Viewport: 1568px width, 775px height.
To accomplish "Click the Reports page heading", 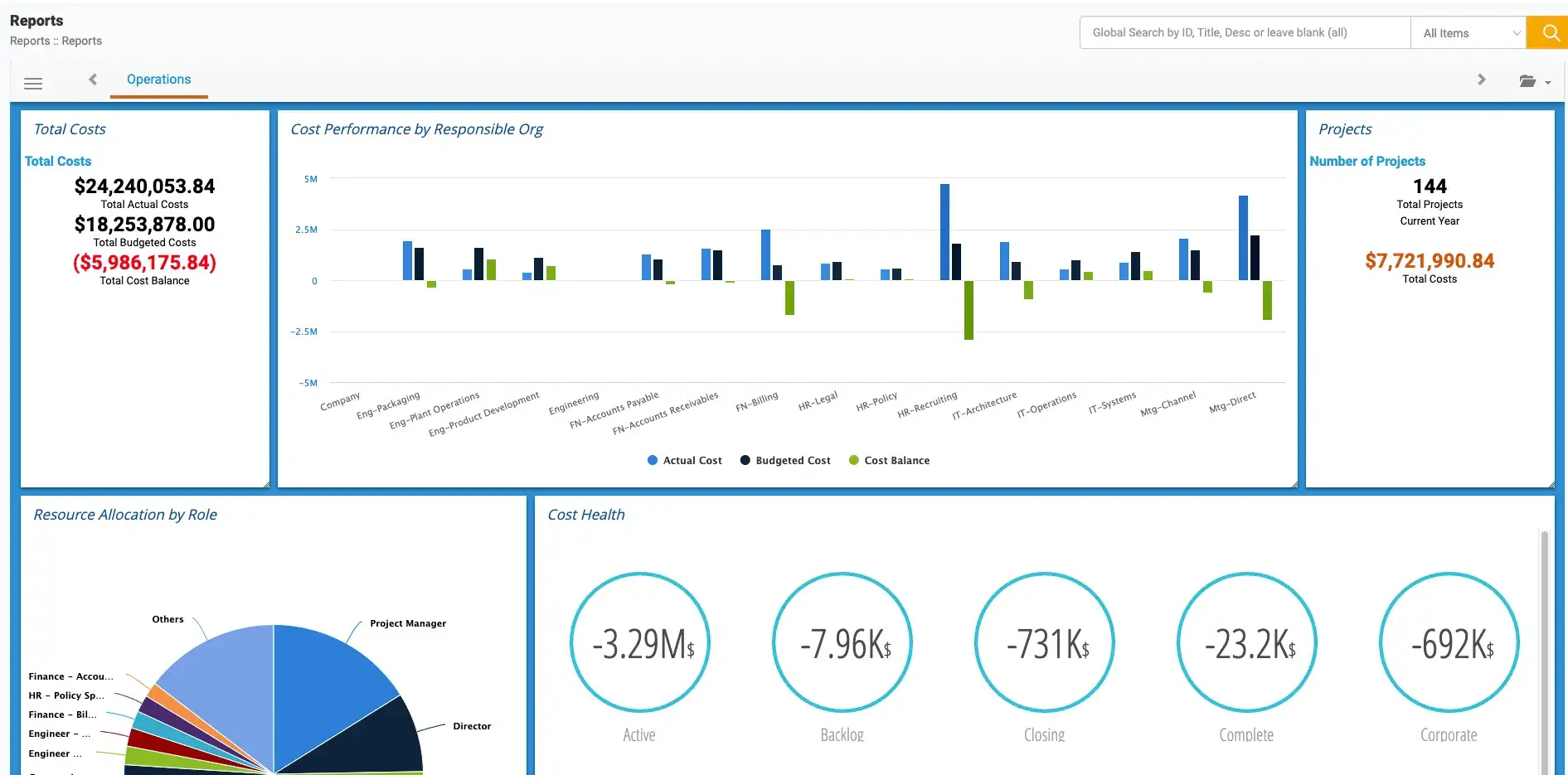I will [x=36, y=21].
